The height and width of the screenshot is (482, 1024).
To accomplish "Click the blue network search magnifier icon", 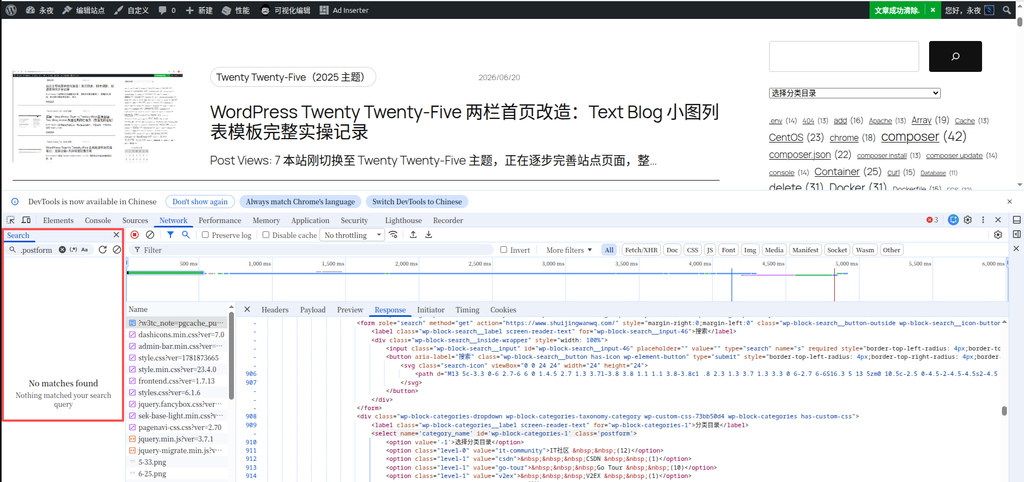I will 185,234.
